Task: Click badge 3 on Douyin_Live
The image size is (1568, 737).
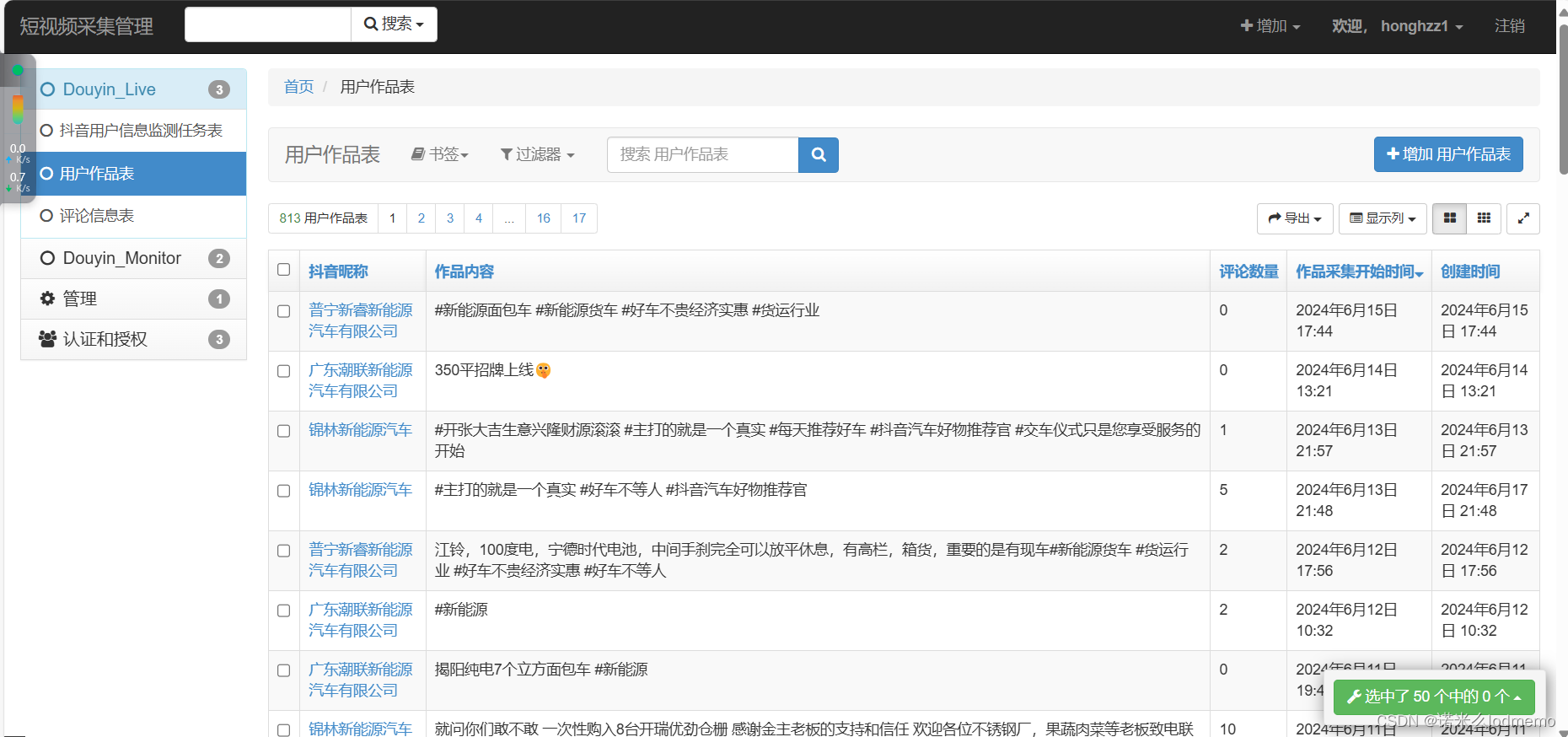Action: click(219, 89)
